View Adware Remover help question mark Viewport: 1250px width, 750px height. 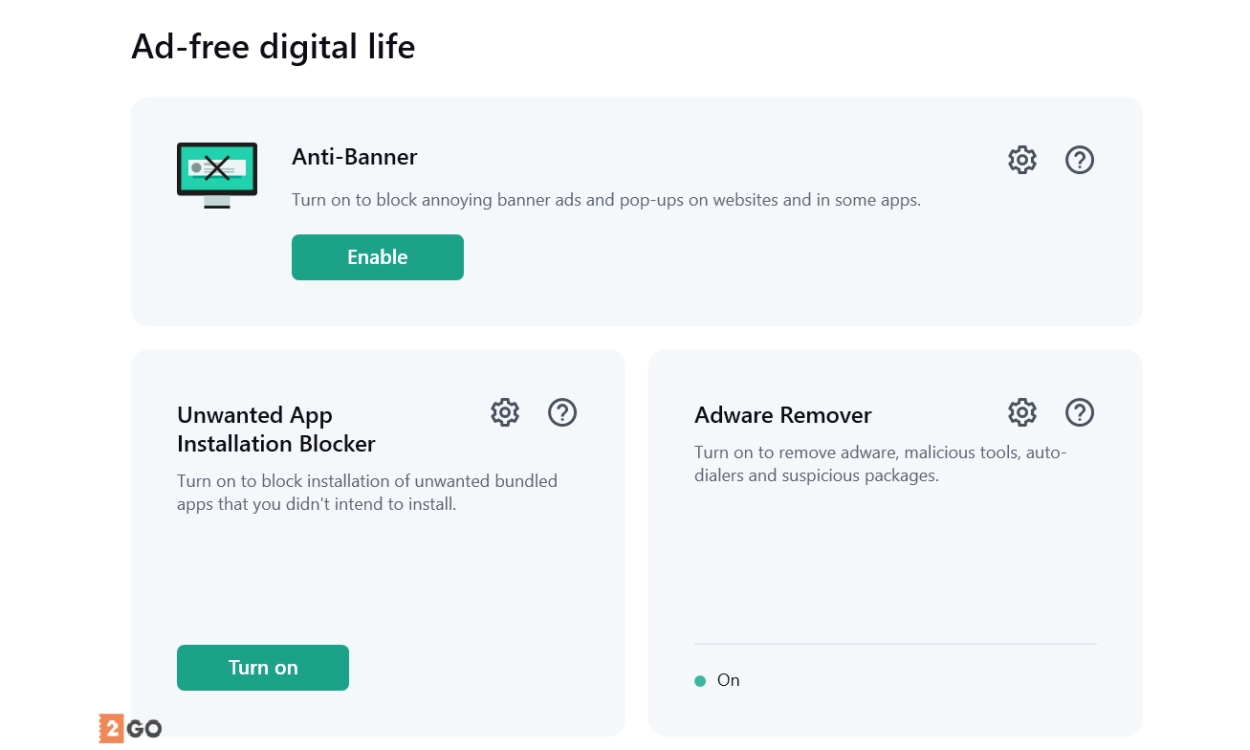pos(1079,413)
